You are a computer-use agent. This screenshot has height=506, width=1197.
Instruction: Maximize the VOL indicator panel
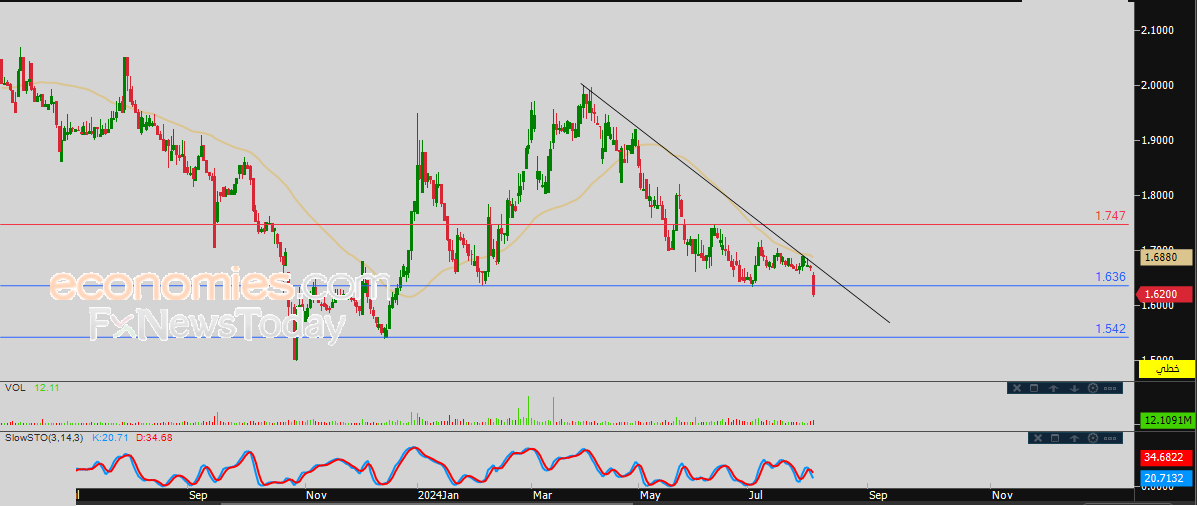tap(1034, 388)
